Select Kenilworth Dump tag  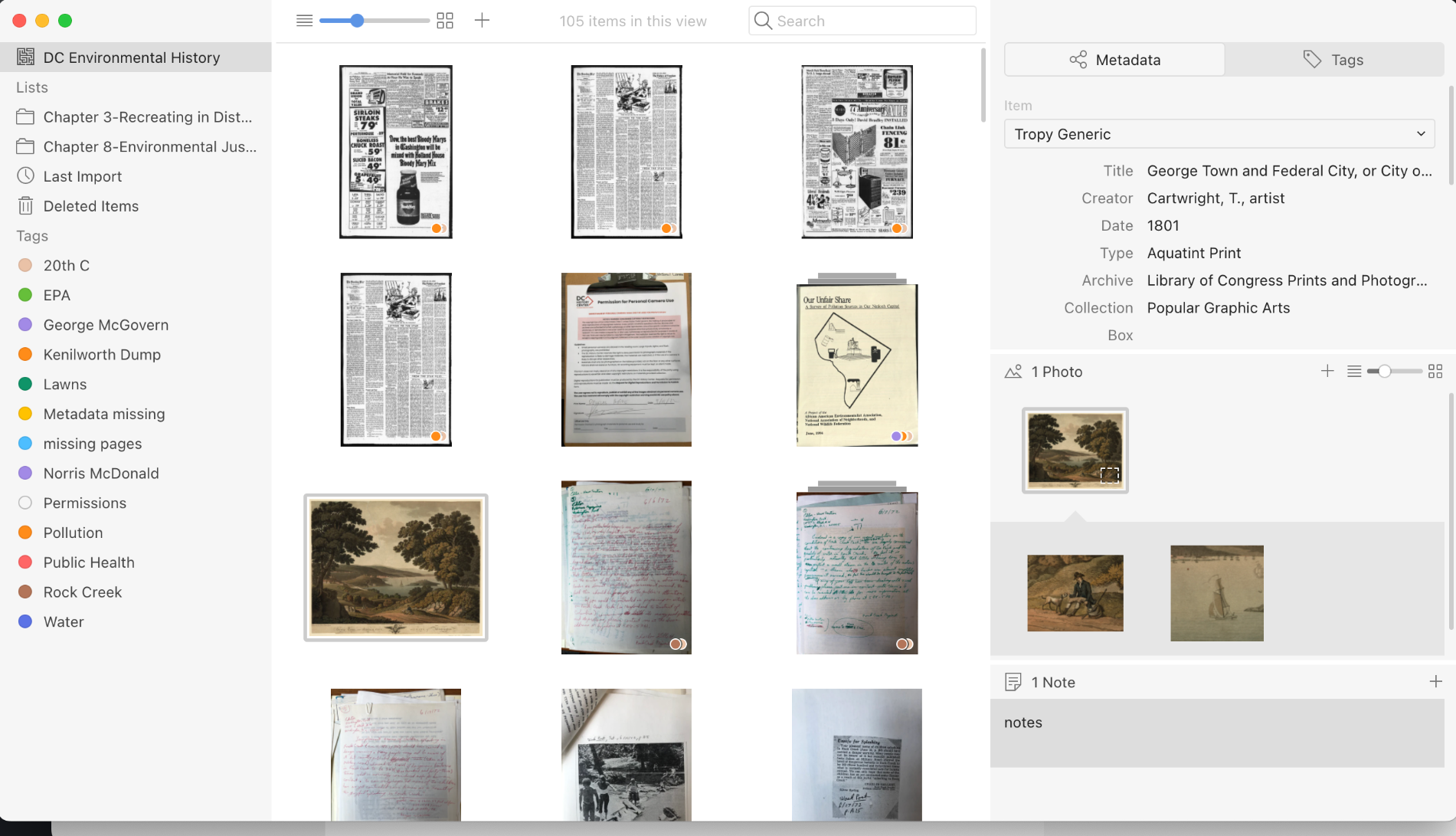pos(136,355)
